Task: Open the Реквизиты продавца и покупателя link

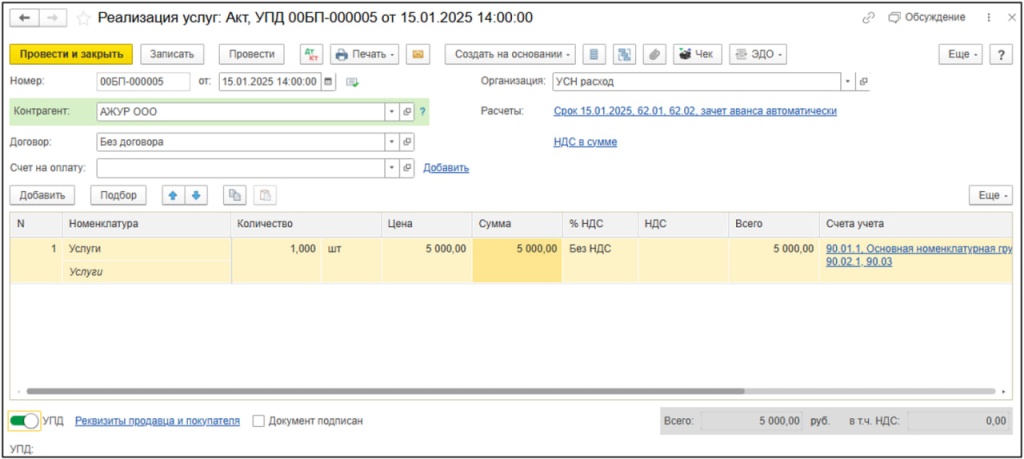Action: [157, 421]
